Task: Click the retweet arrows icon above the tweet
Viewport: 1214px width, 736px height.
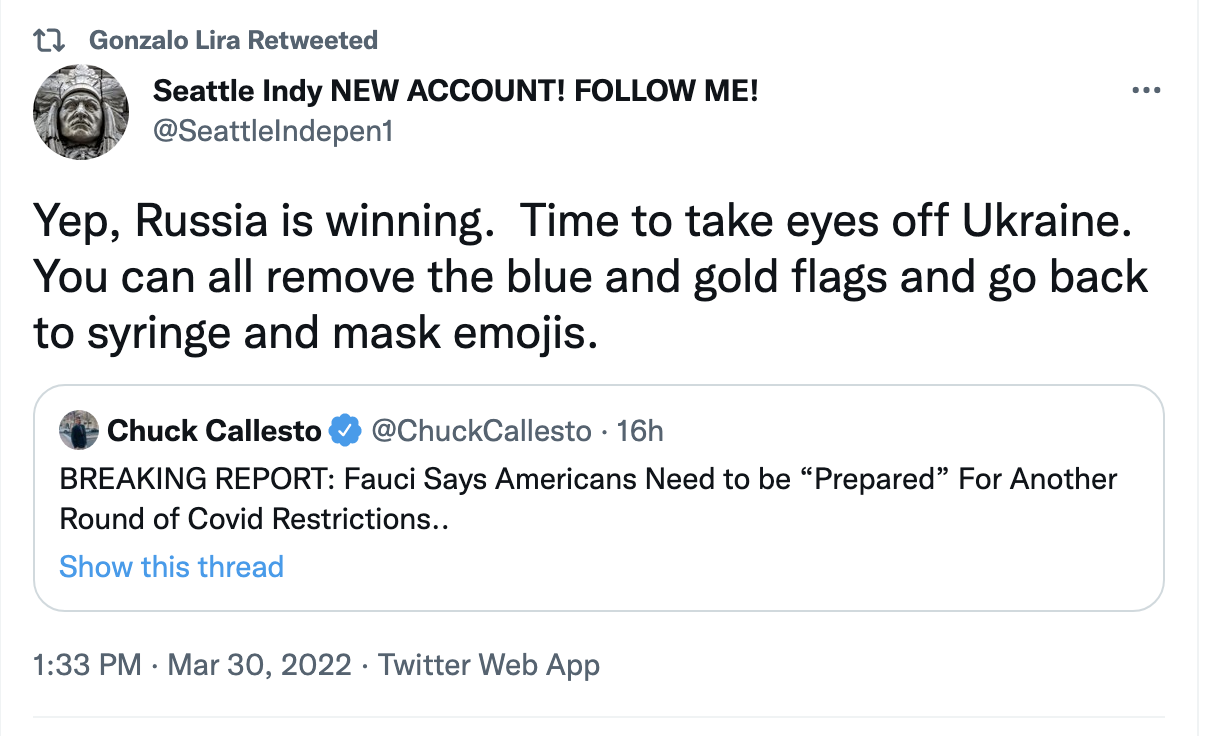Action: 49,41
